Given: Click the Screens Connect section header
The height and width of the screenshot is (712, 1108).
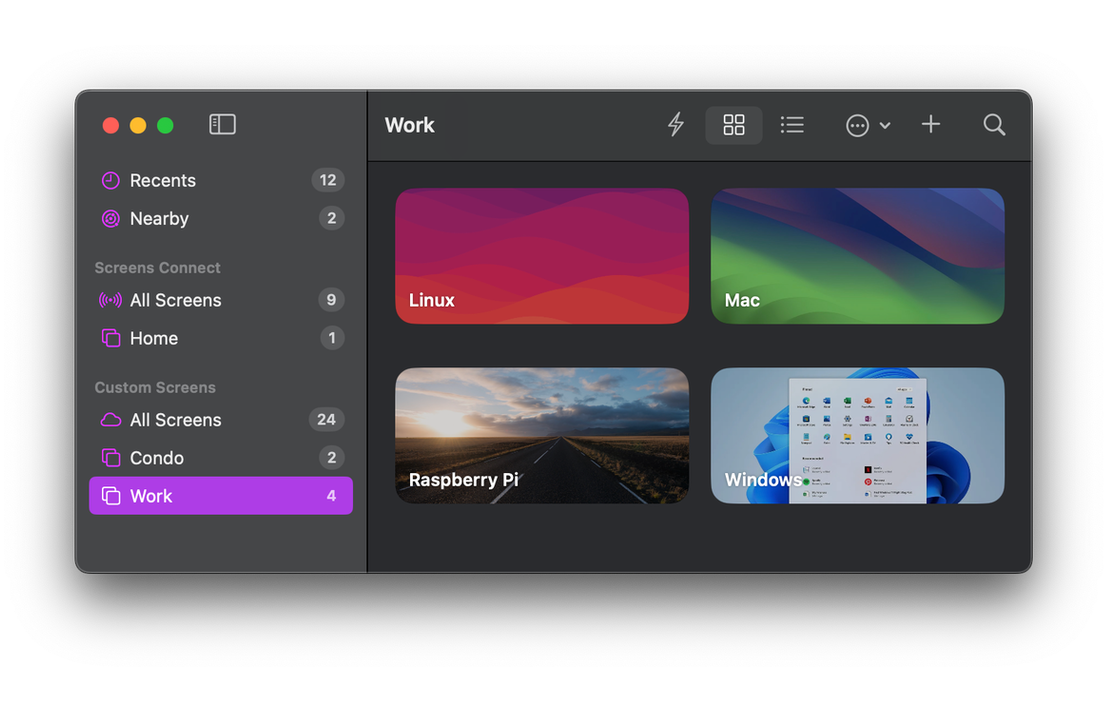Looking at the screenshot, I should click(158, 268).
